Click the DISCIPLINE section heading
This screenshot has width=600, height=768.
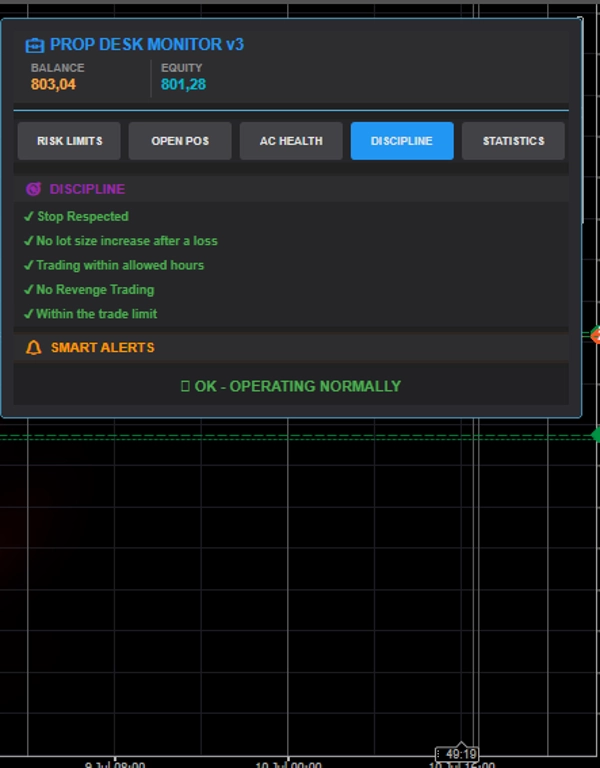pos(87,189)
